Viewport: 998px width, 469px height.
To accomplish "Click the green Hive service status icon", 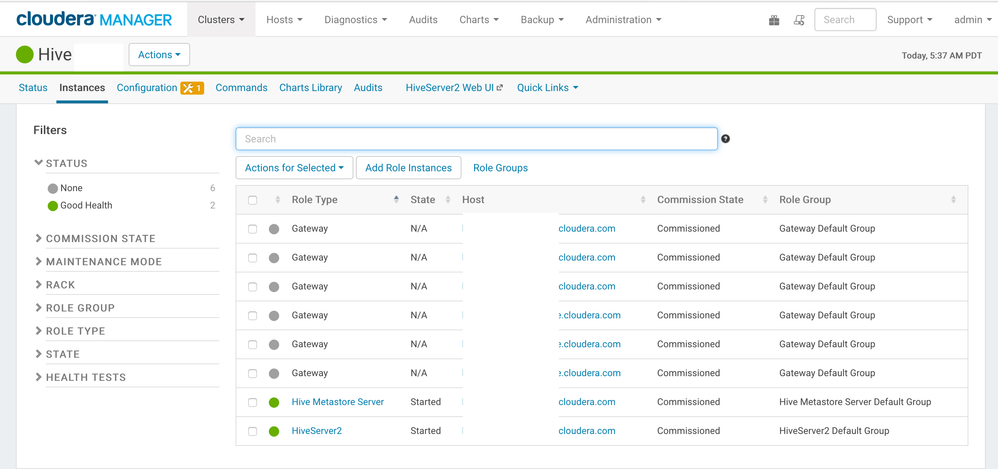I will [x=25, y=55].
